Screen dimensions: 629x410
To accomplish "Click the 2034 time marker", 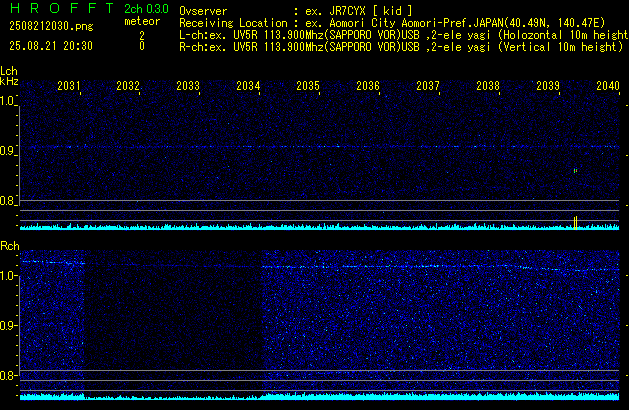I will coord(248,86).
